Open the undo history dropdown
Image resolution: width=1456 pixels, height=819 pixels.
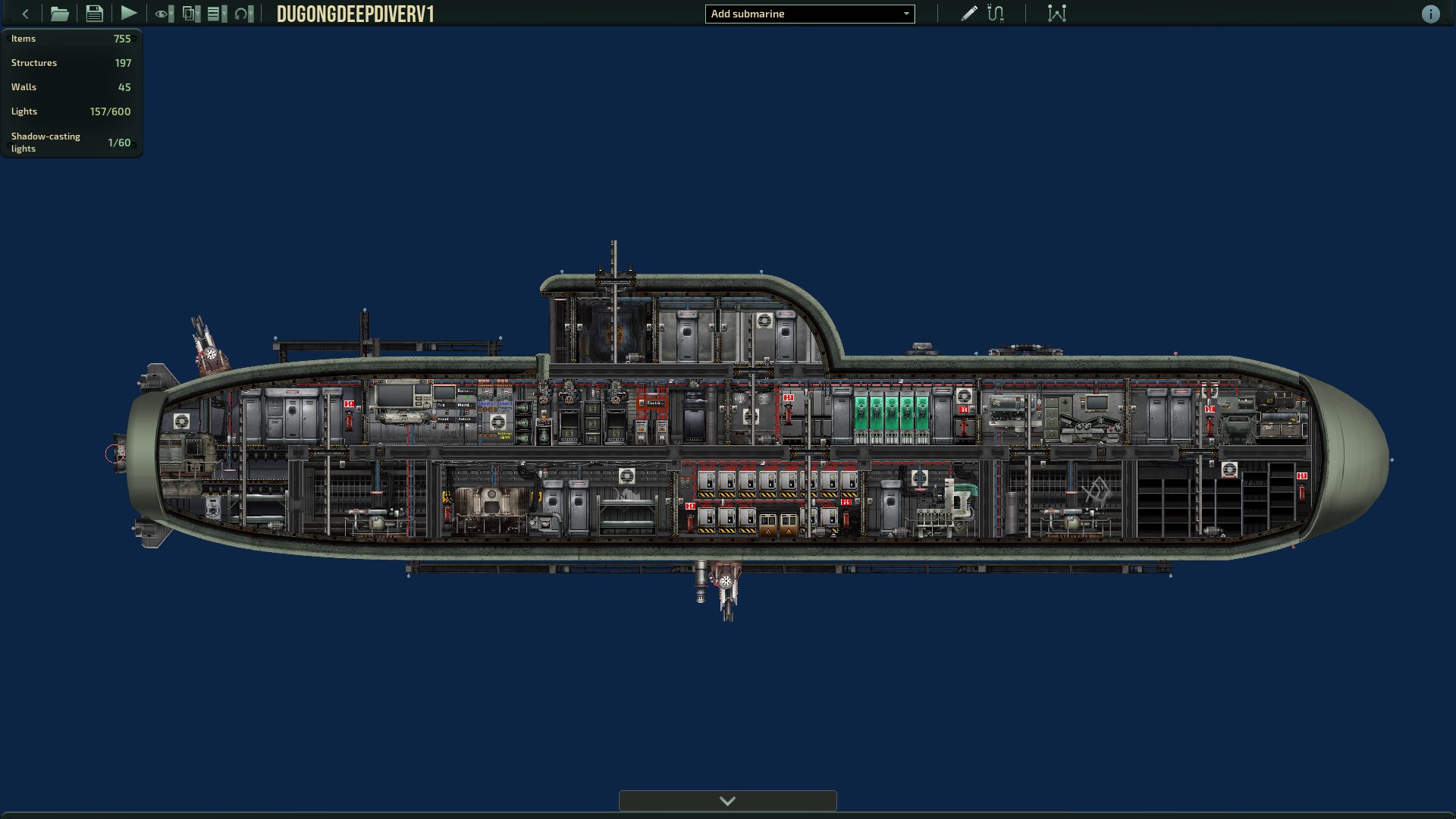(243, 14)
